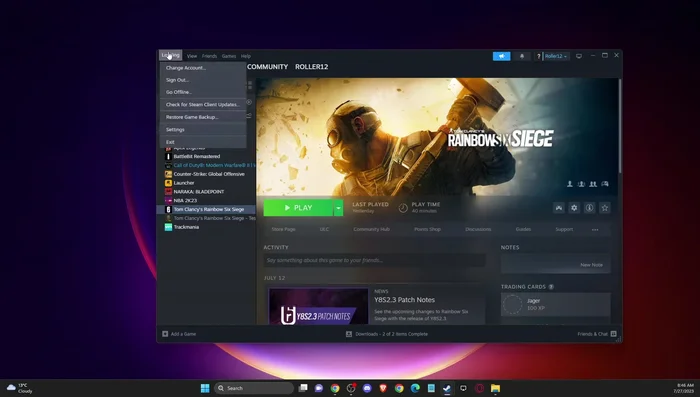Open Microsoft Edge from the taskbar
The width and height of the screenshot is (700, 397).
(x=415, y=388)
